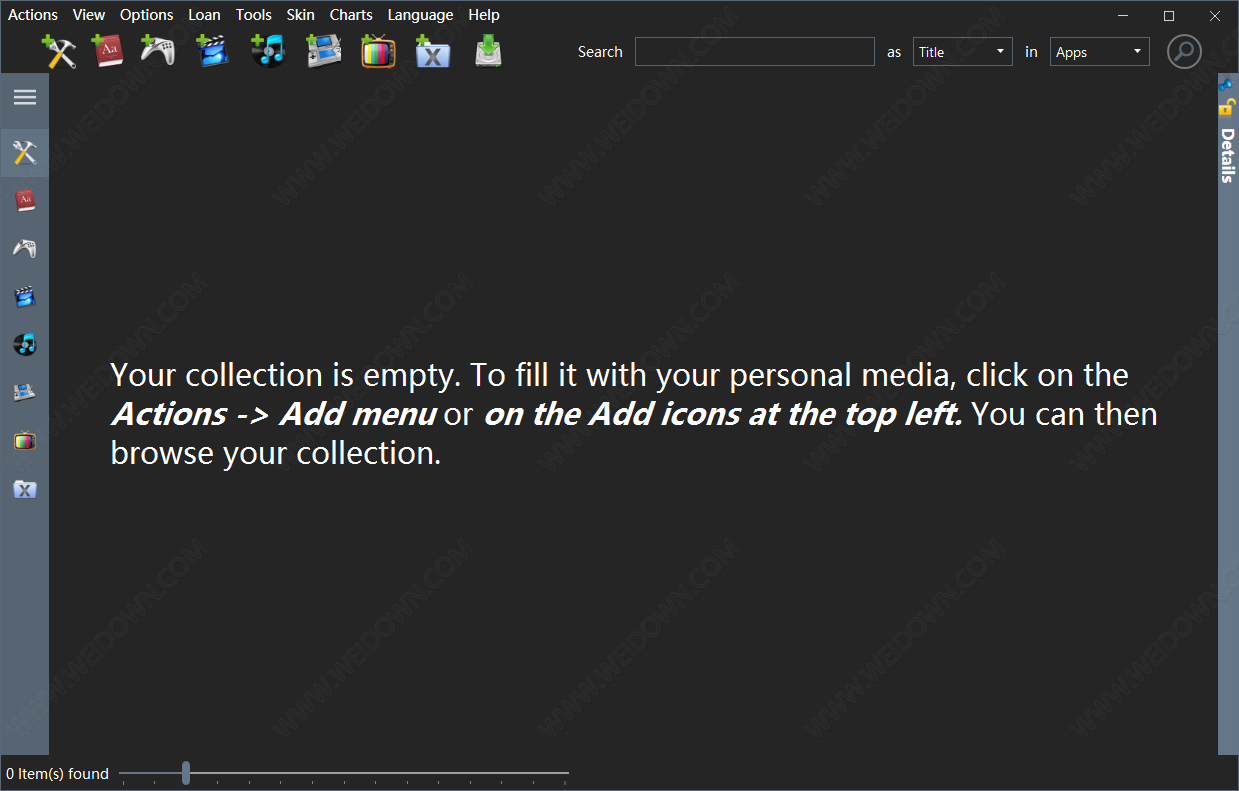The width and height of the screenshot is (1239, 791).
Task: Click the Add Books toolbar icon
Action: (x=107, y=51)
